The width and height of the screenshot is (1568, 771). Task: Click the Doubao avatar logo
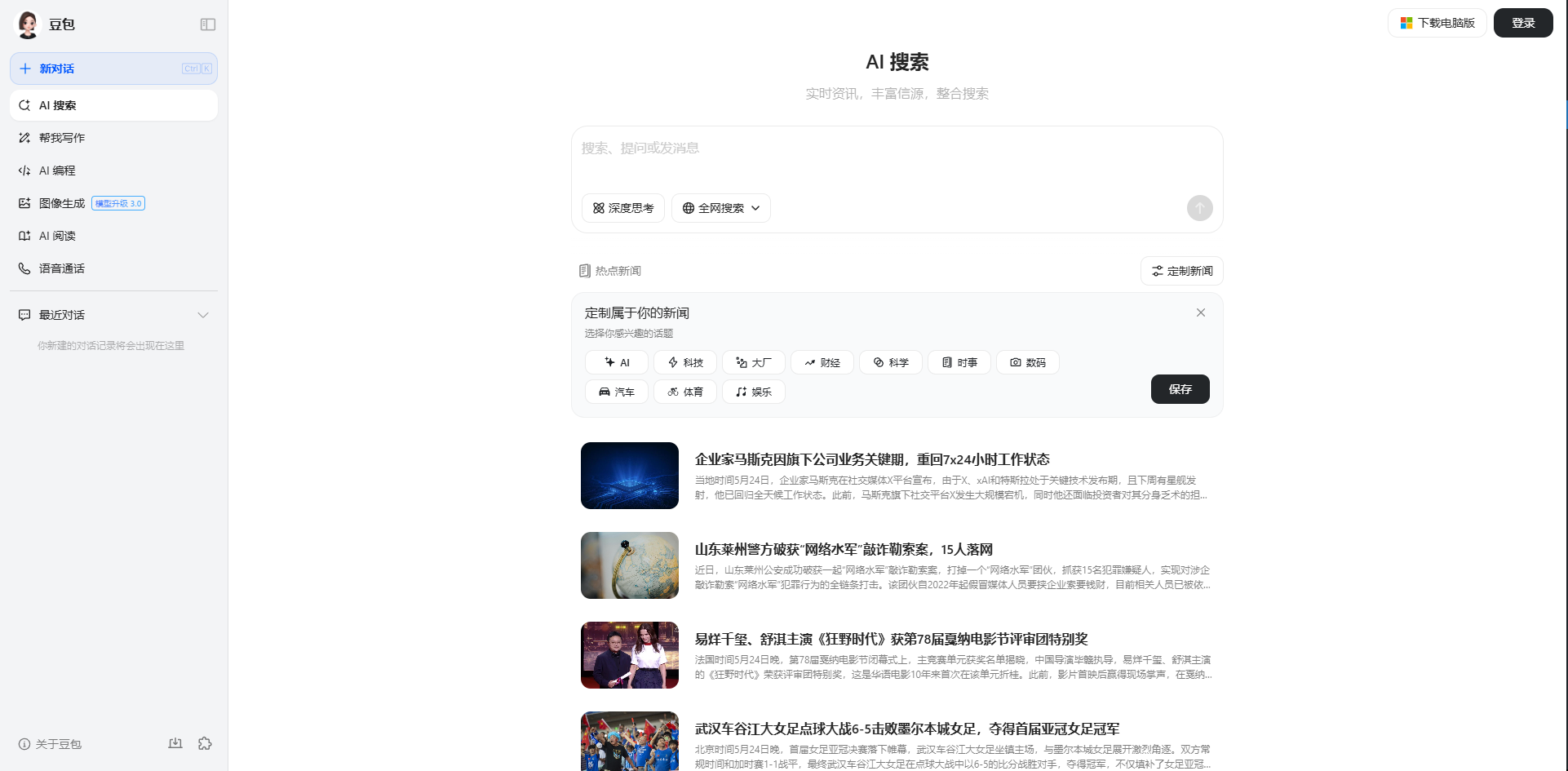pyautogui.click(x=28, y=24)
